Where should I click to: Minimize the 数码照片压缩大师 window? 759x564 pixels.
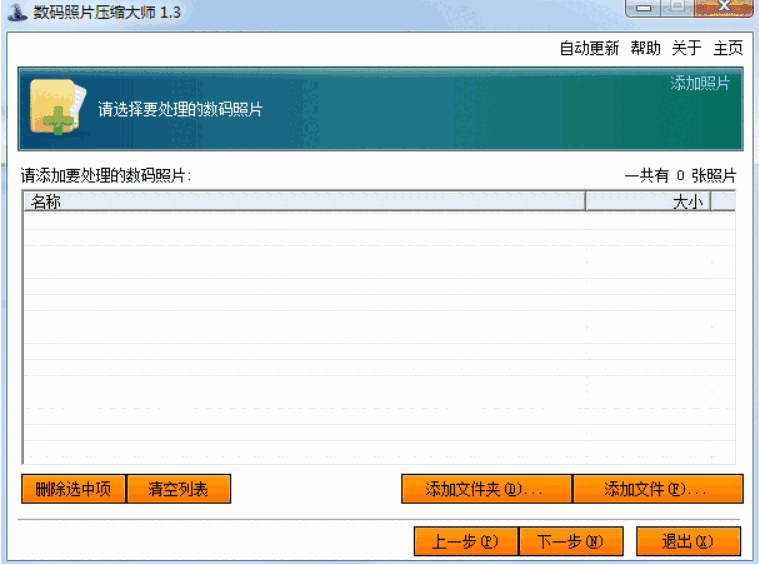pyautogui.click(x=643, y=8)
